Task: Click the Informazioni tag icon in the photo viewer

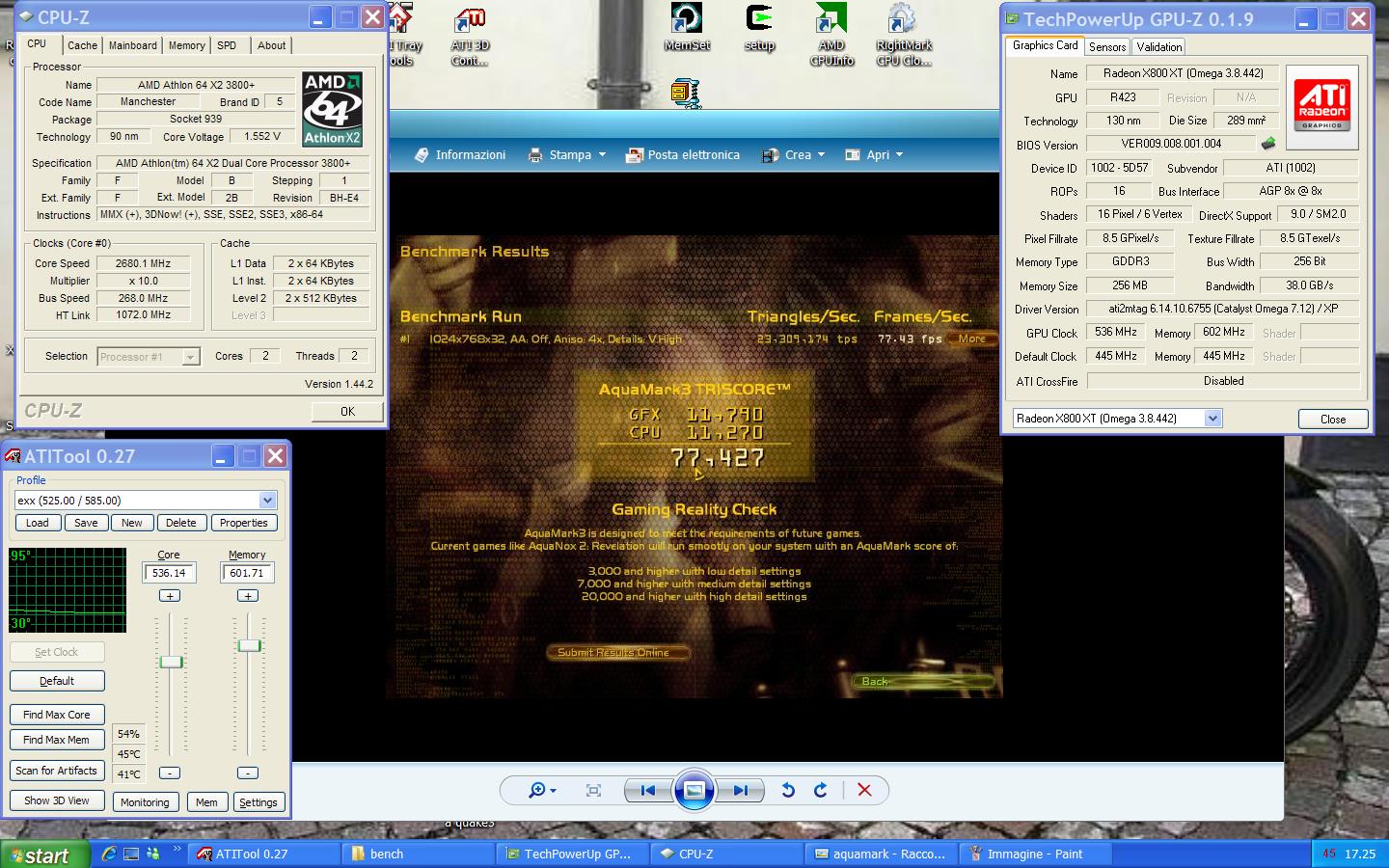Action: point(422,155)
